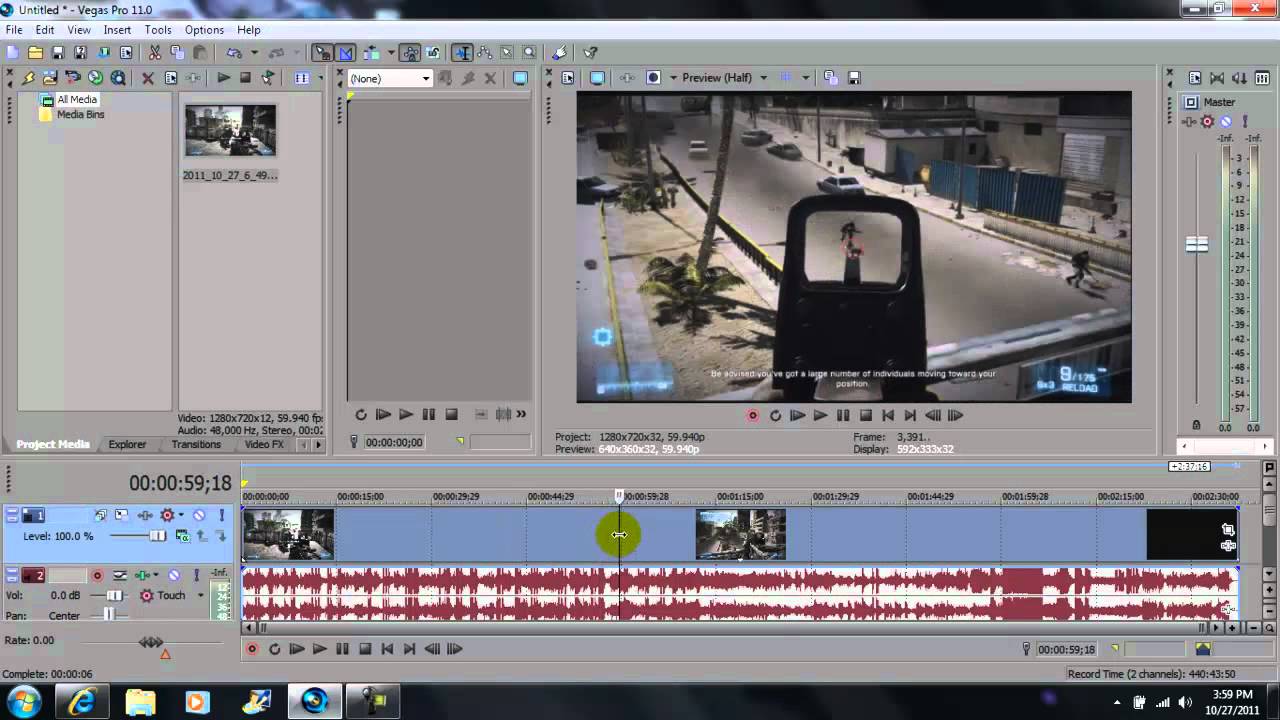The image size is (1280, 720).
Task: Save the project with the floppy icon
Action: coord(58,53)
